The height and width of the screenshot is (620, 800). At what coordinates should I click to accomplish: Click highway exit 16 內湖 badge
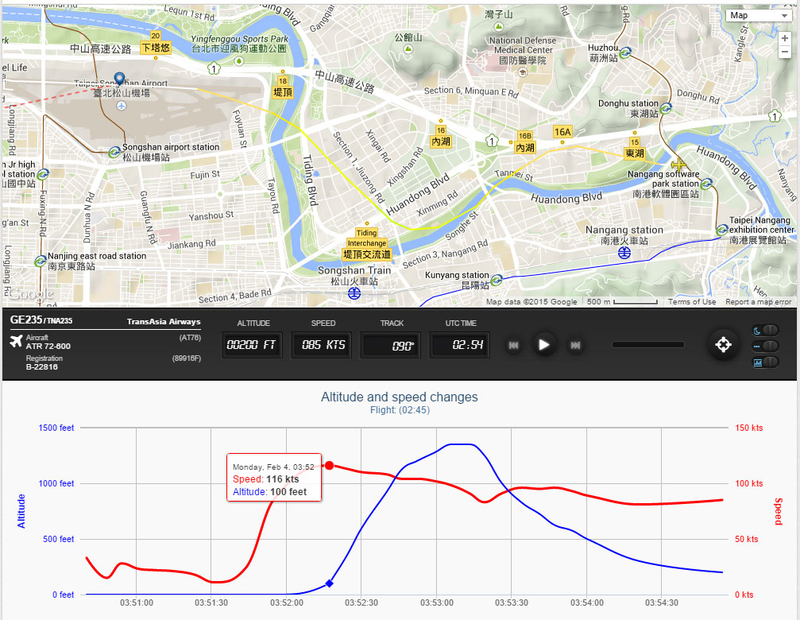(441, 137)
